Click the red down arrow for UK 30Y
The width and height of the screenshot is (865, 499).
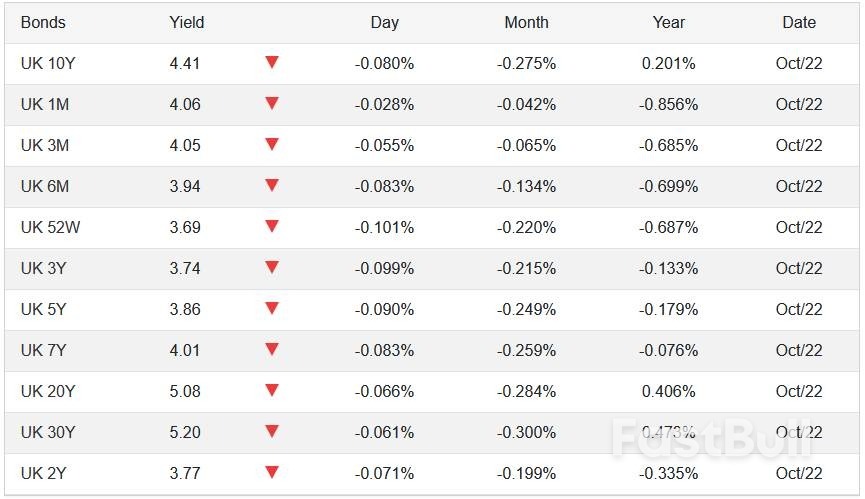click(272, 432)
